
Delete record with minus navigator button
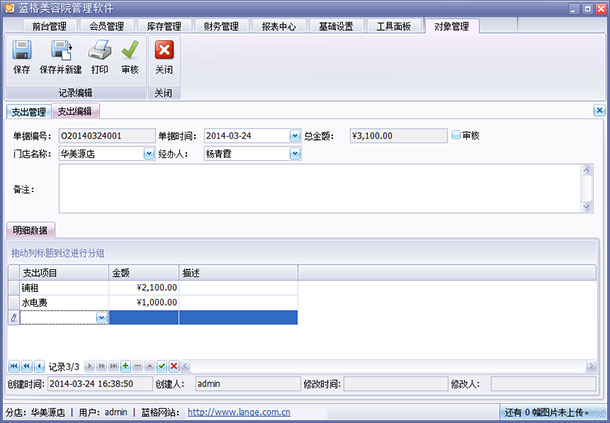[137, 366]
